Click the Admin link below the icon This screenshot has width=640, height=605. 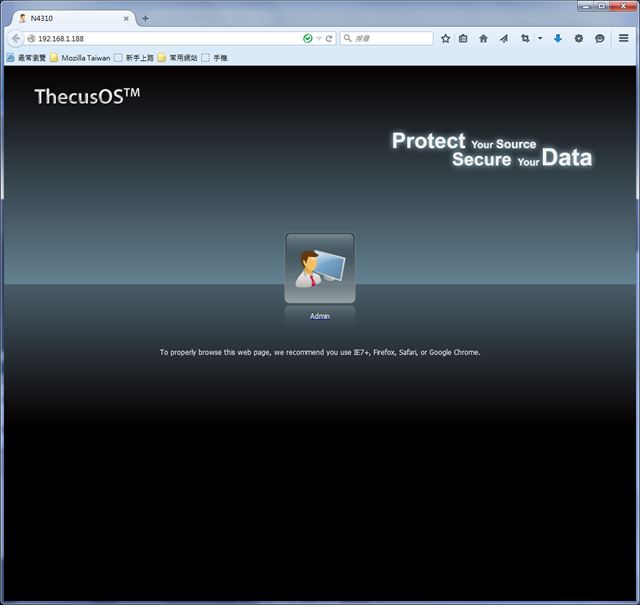pyautogui.click(x=320, y=316)
